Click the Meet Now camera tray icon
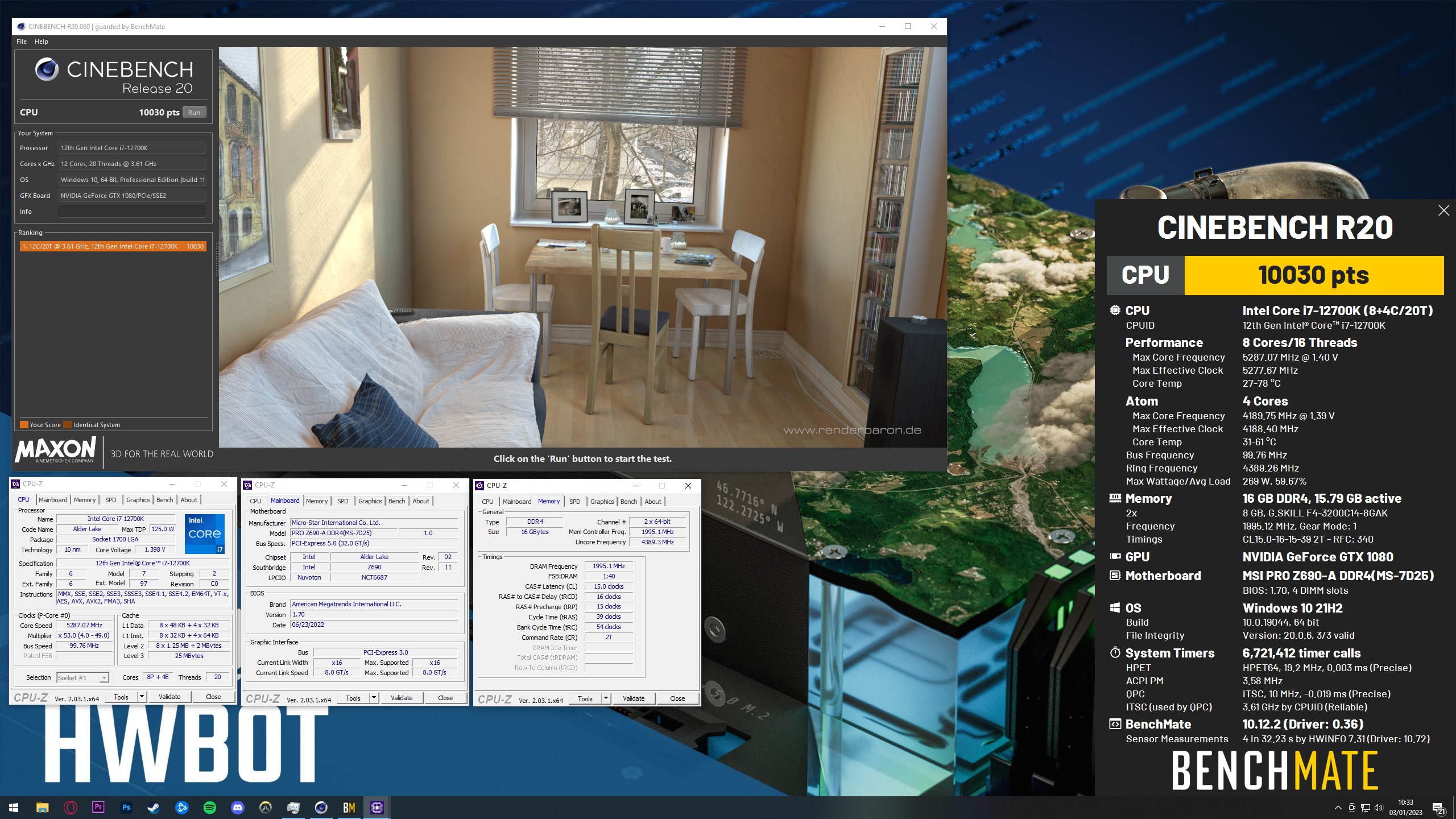The height and width of the screenshot is (819, 1456). (x=1352, y=808)
